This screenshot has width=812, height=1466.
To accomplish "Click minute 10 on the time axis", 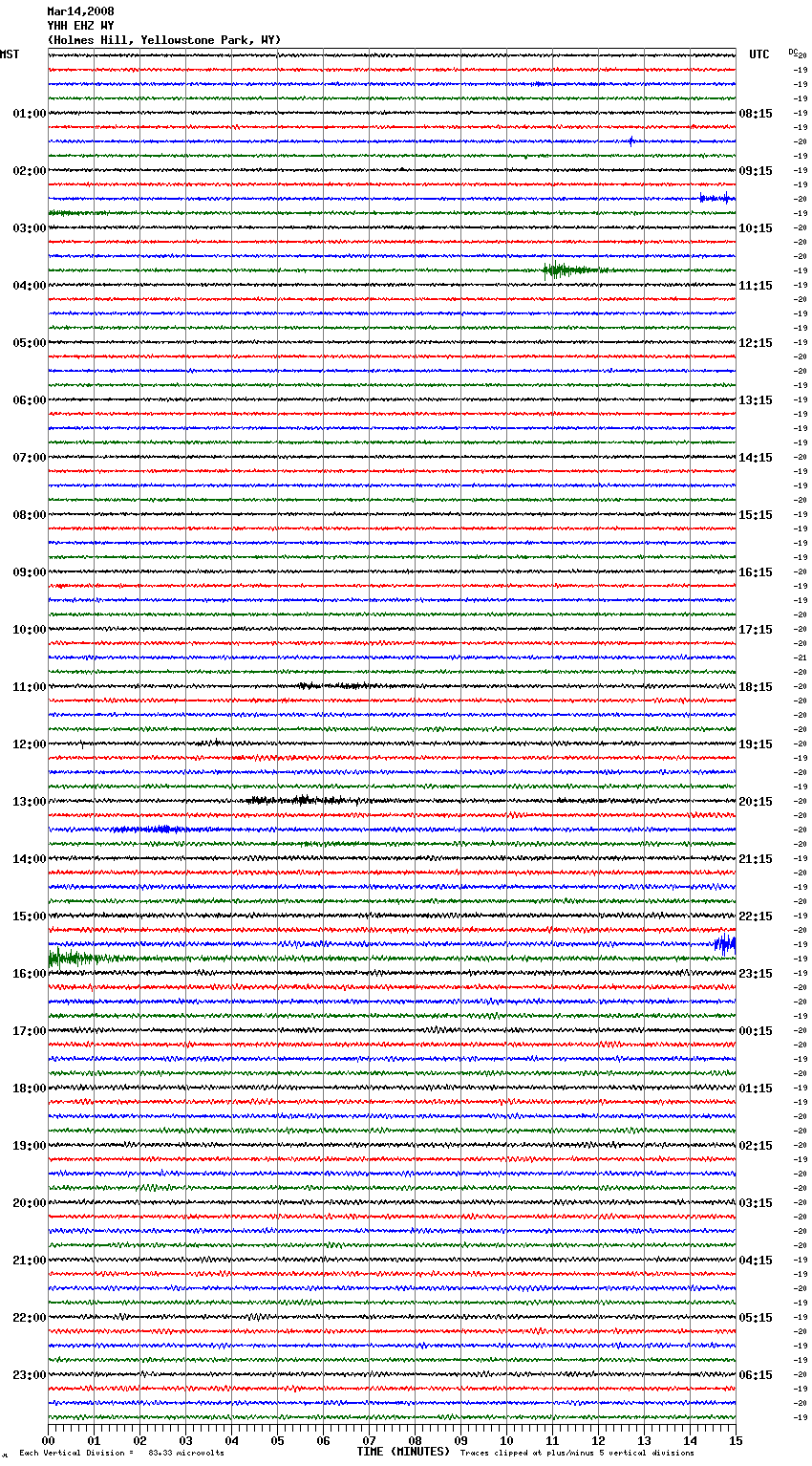I will 506,1440.
